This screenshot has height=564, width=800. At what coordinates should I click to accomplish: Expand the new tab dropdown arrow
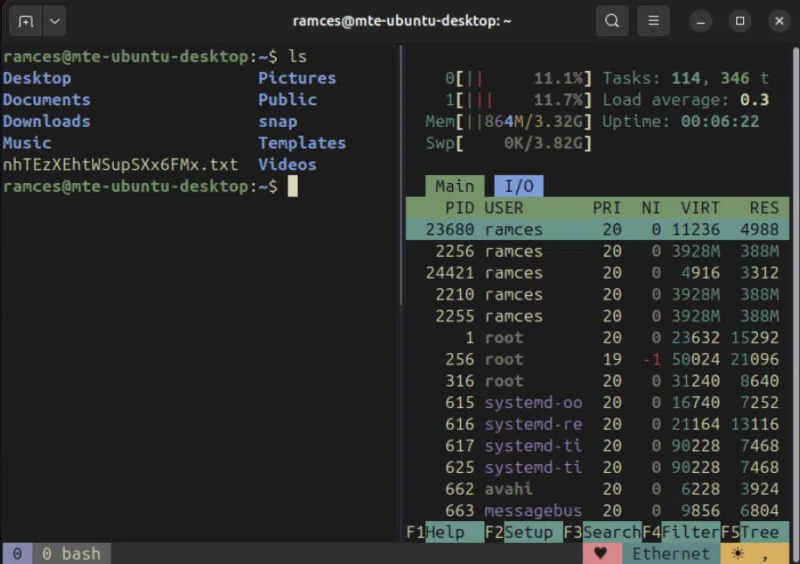point(53,20)
